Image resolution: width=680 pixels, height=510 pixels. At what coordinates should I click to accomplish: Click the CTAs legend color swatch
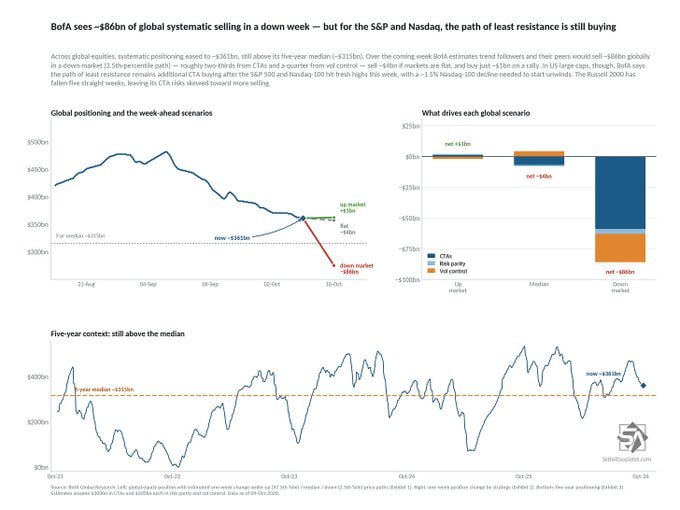click(431, 256)
